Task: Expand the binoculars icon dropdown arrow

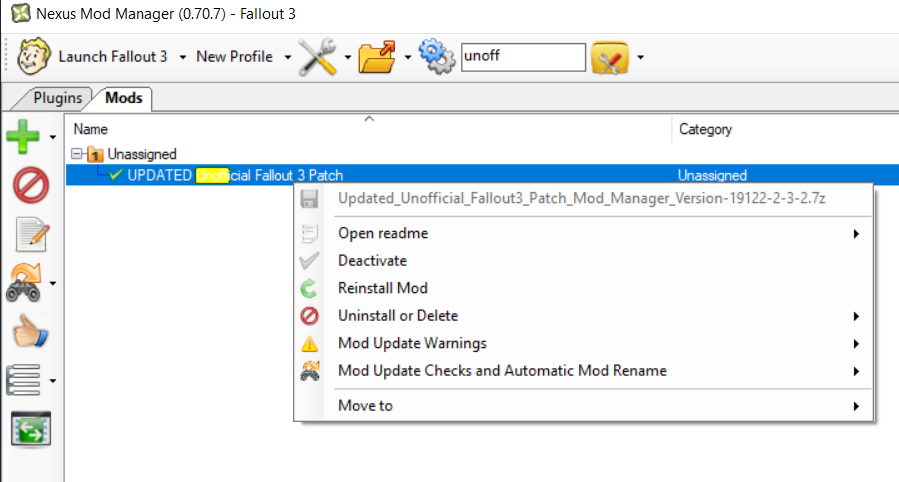Action: coord(53,283)
